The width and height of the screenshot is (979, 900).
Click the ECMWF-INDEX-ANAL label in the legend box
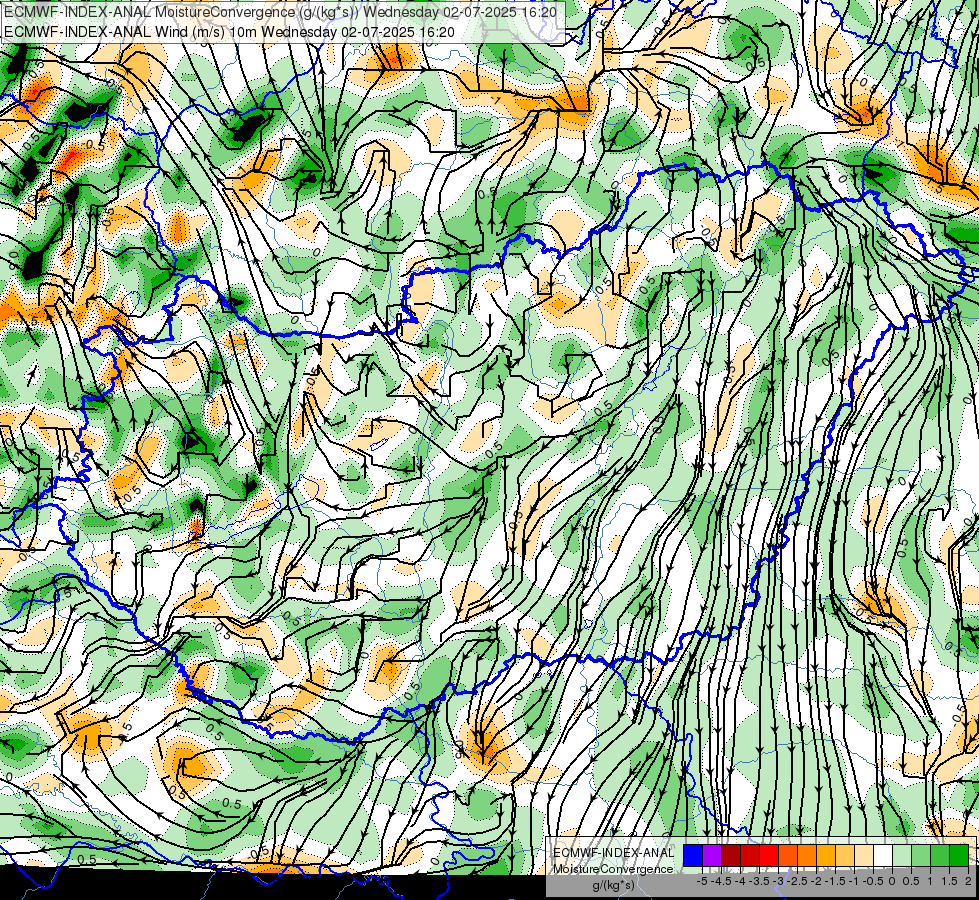coord(614,853)
